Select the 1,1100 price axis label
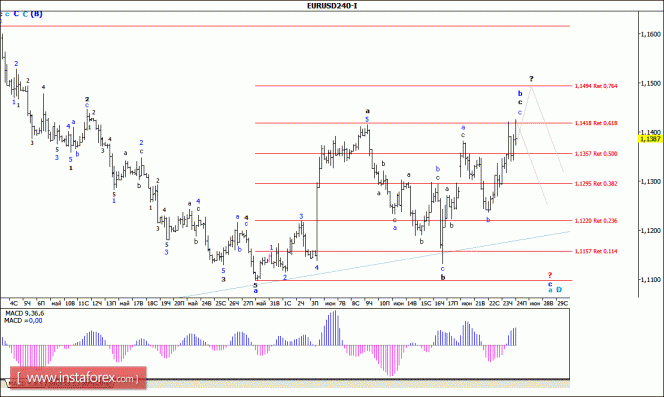The width and height of the screenshot is (664, 397). [x=651, y=280]
